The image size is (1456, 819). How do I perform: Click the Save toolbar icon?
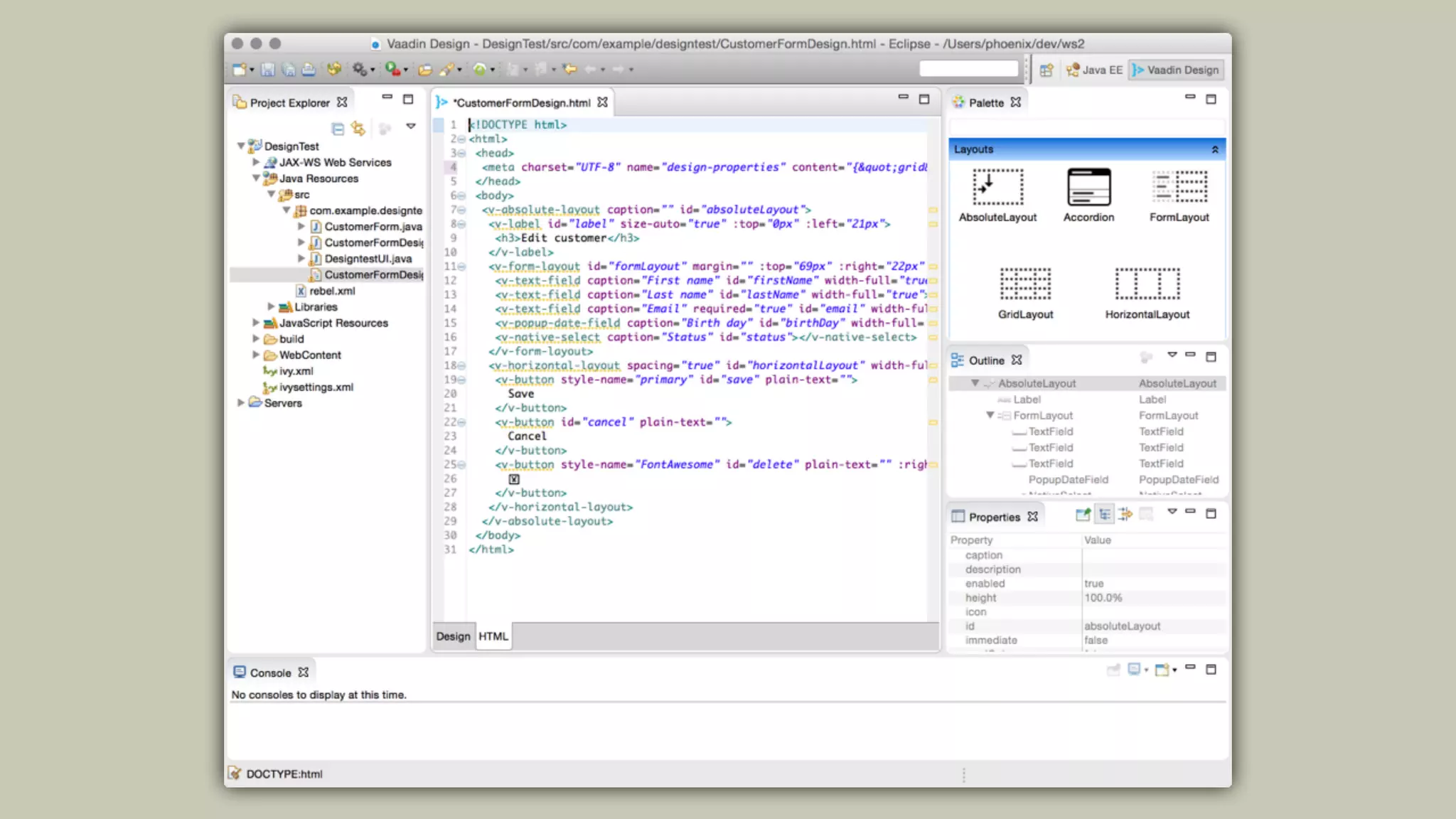[268, 70]
